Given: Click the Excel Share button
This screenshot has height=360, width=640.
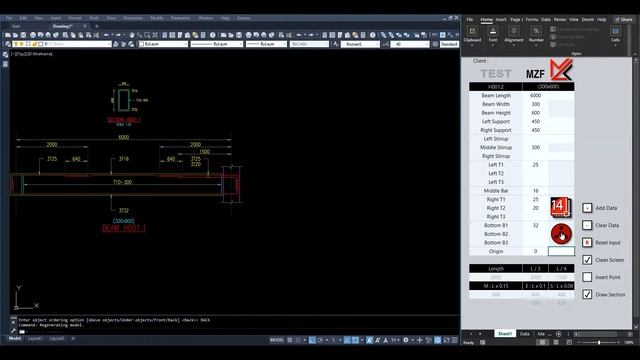Looking at the screenshot, I should [x=624, y=19].
